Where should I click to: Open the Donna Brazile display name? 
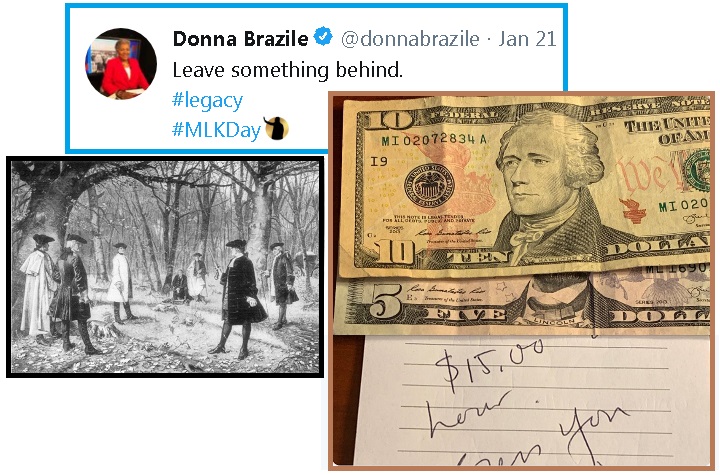tap(240, 39)
